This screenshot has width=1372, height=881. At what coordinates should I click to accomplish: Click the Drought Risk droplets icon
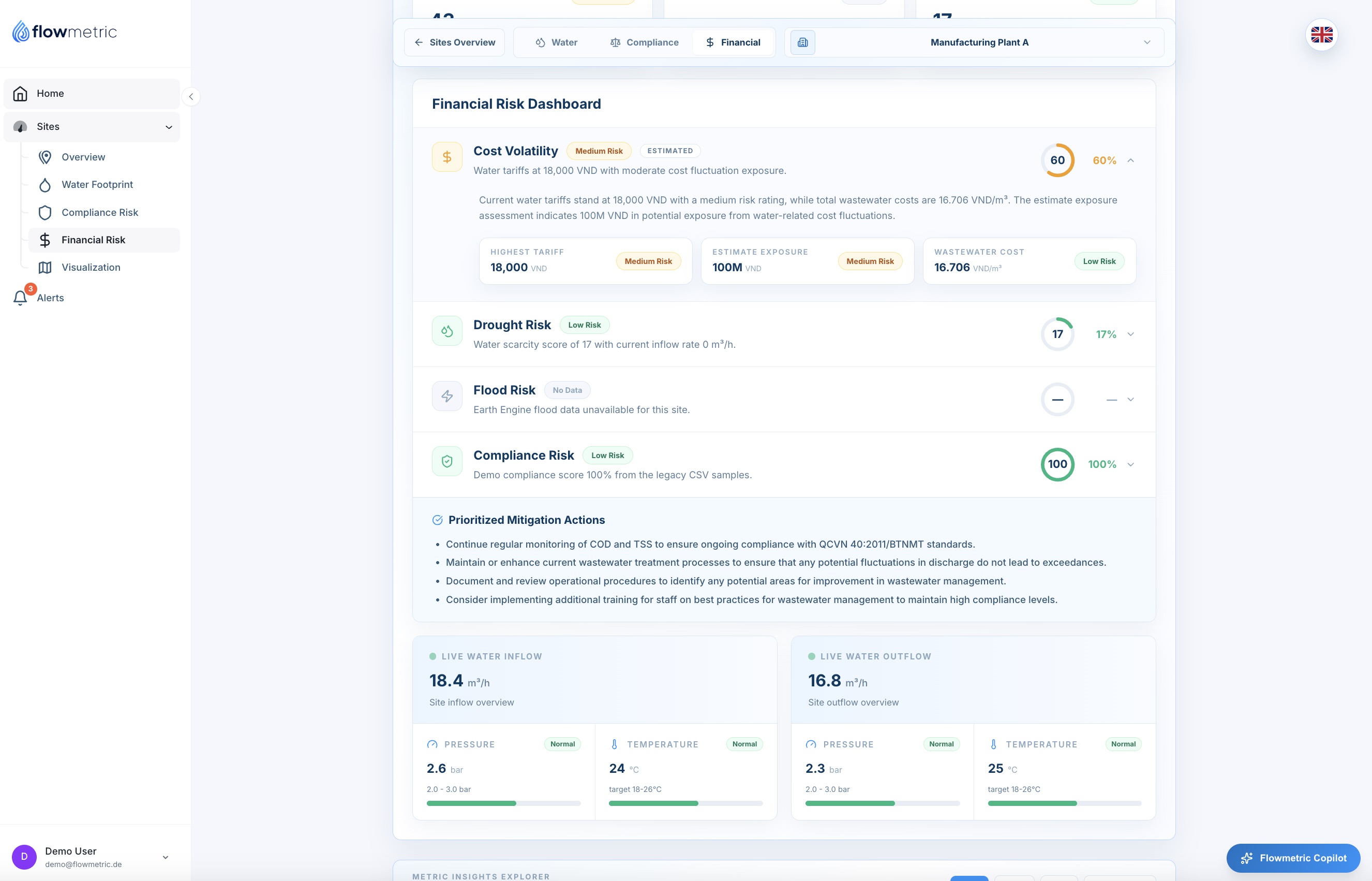[x=447, y=331]
